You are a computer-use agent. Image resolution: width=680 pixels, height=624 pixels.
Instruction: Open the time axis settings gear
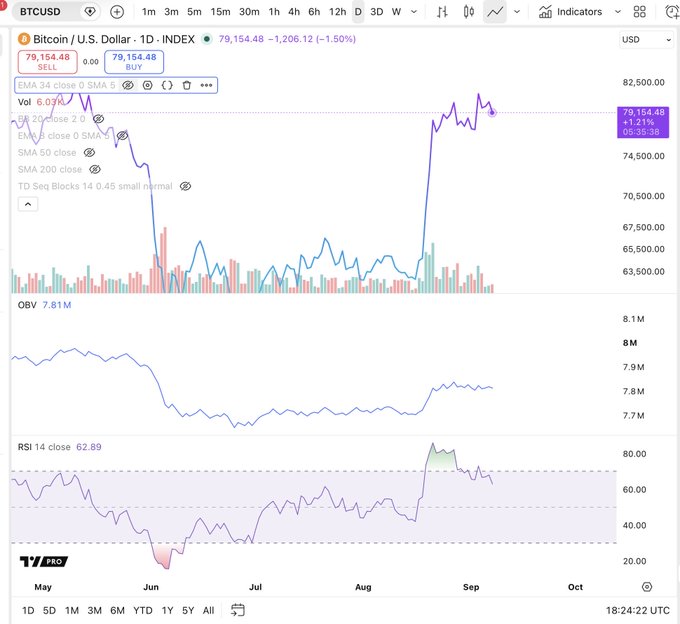647,587
